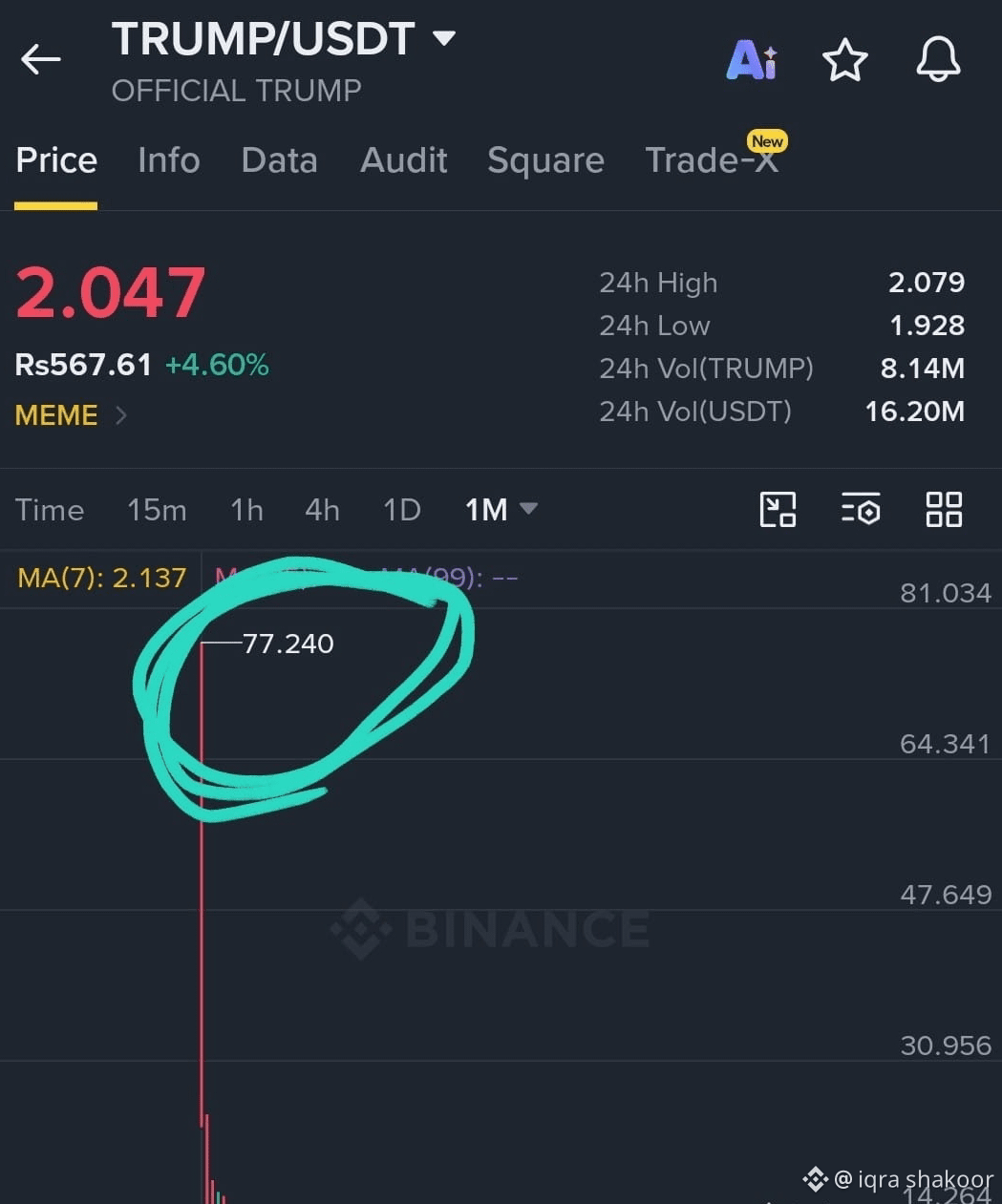Tap the back arrow icon
Image resolution: width=1002 pixels, height=1204 pixels.
tap(40, 59)
